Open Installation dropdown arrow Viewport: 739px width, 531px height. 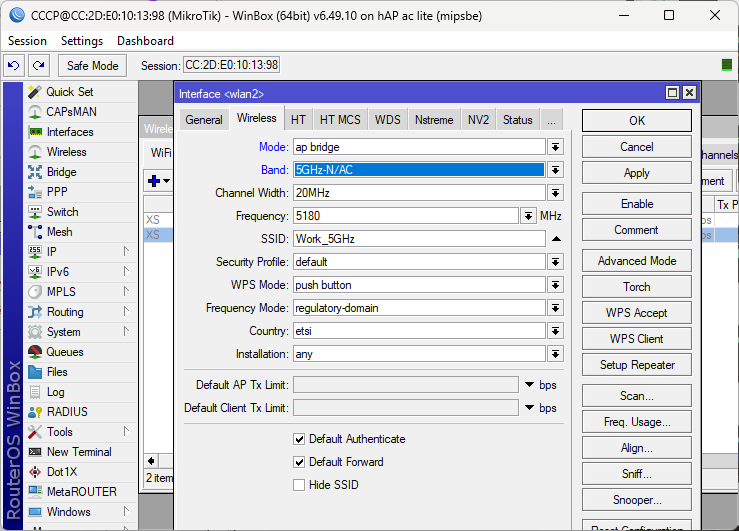(x=556, y=354)
